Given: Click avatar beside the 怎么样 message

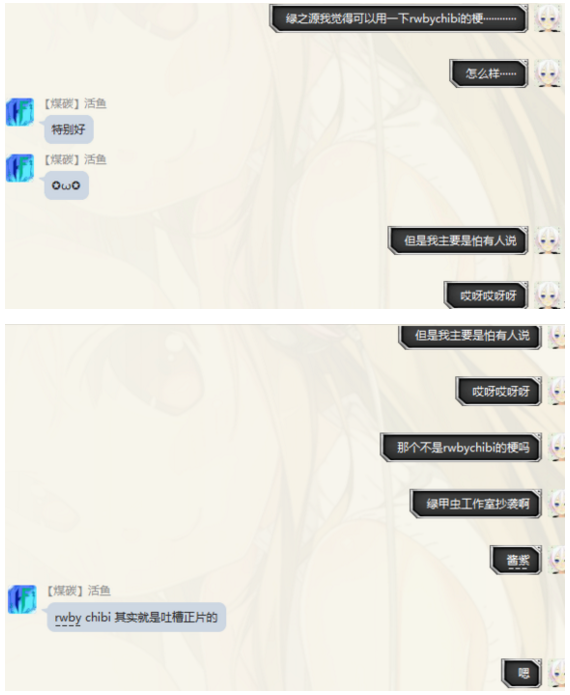Looking at the screenshot, I should (549, 74).
